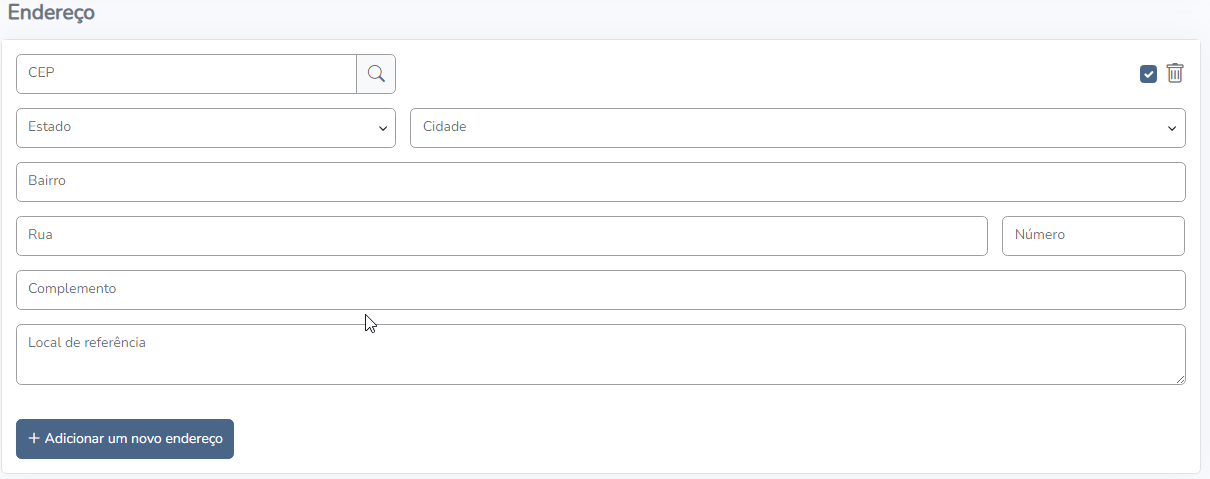The height and width of the screenshot is (479, 1210).
Task: Click the plus icon on the add address button
Action: pyautogui.click(x=34, y=439)
